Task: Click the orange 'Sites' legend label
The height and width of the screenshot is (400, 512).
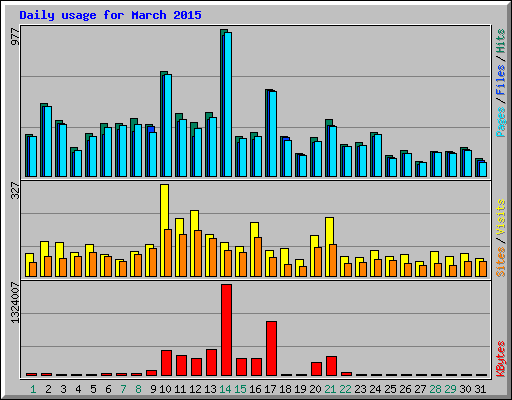Action: click(x=501, y=262)
